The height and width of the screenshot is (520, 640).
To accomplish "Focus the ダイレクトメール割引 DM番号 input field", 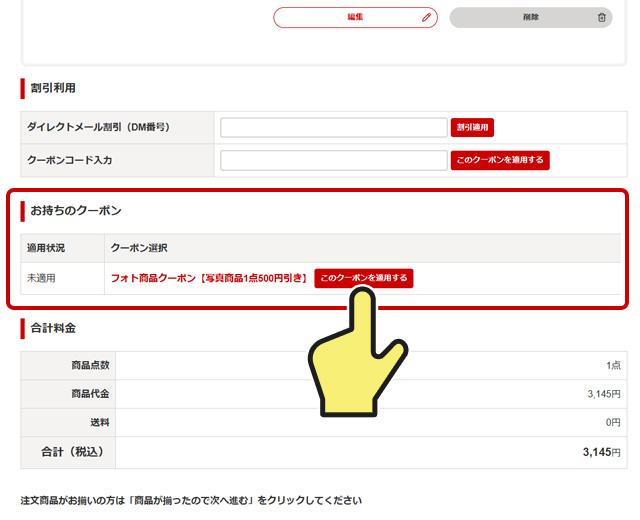I will (333, 127).
